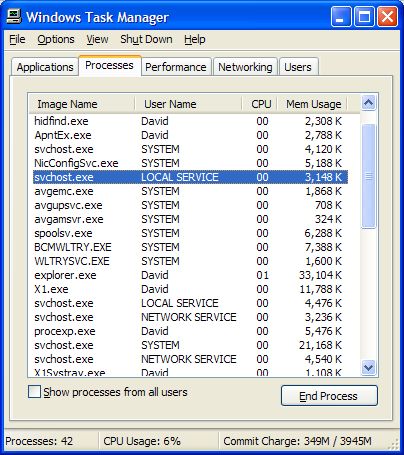Click the 7,388 K memory value
This screenshot has width=404, height=455.
[x=323, y=247]
